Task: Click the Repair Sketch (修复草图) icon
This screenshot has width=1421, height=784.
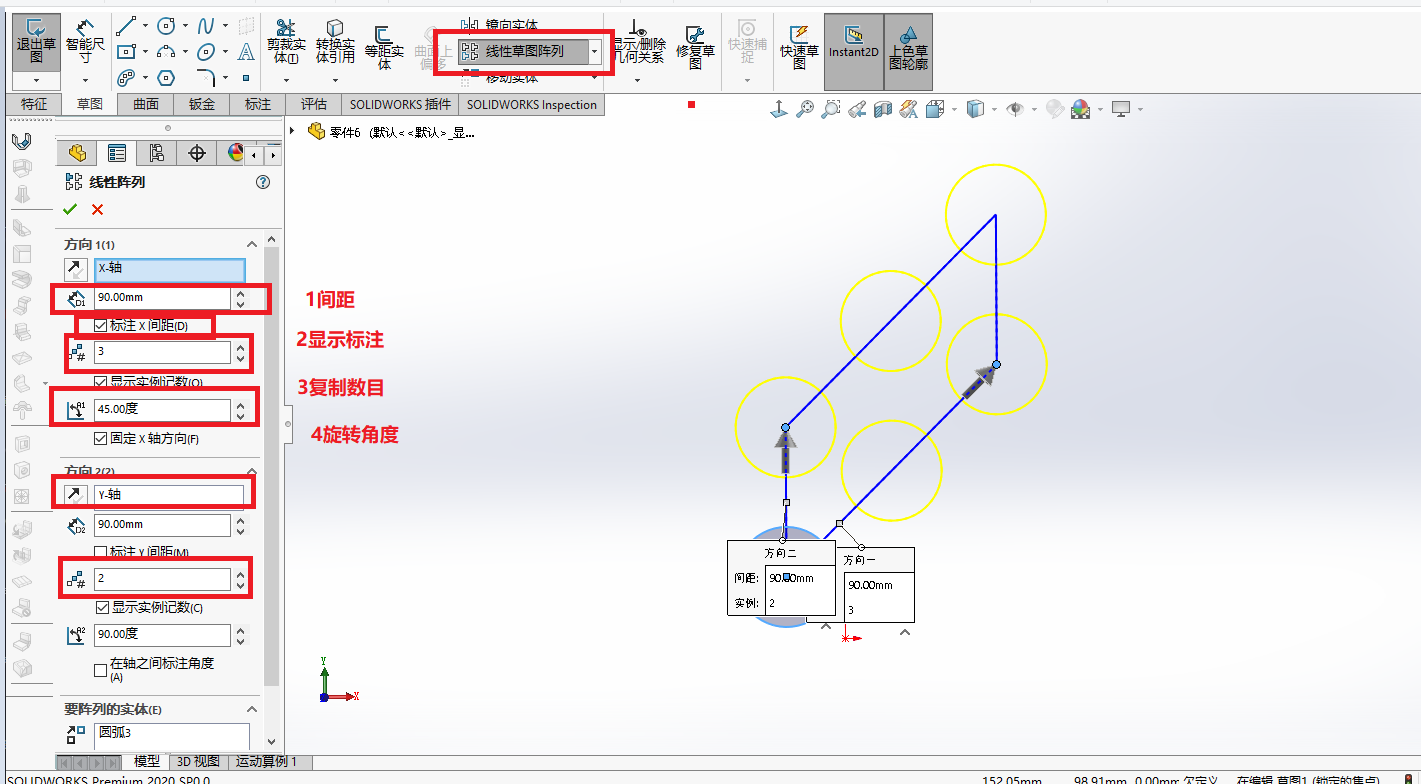Action: (695, 45)
